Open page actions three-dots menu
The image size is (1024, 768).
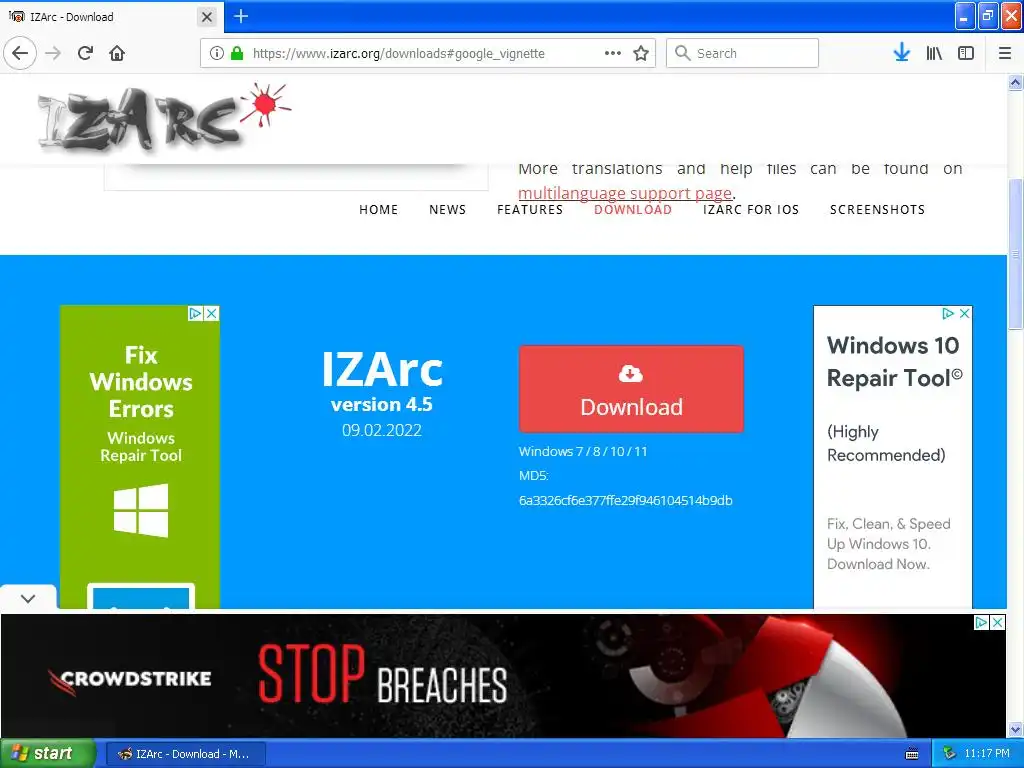point(613,53)
